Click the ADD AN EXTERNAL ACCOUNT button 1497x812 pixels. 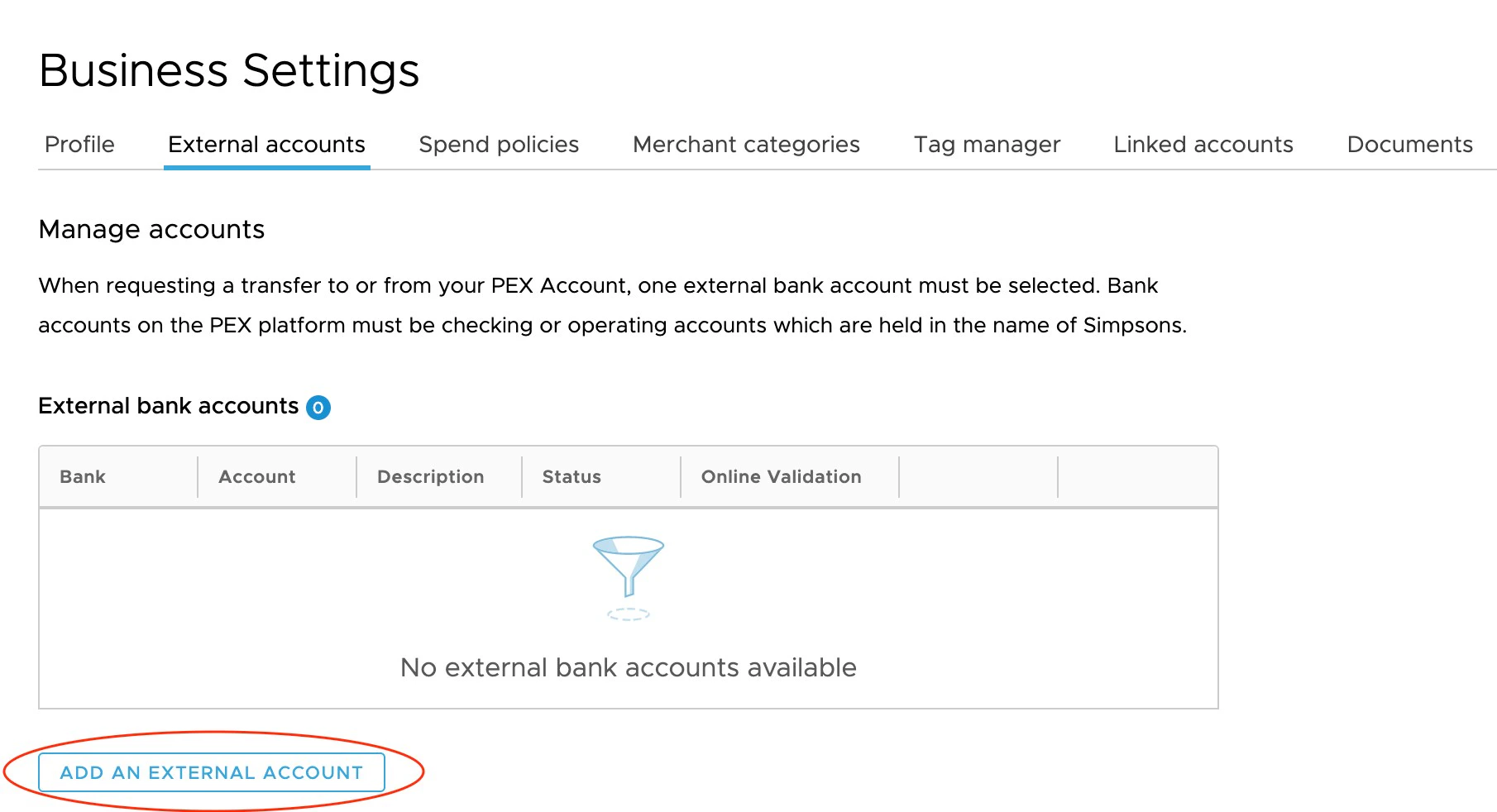[x=211, y=772]
